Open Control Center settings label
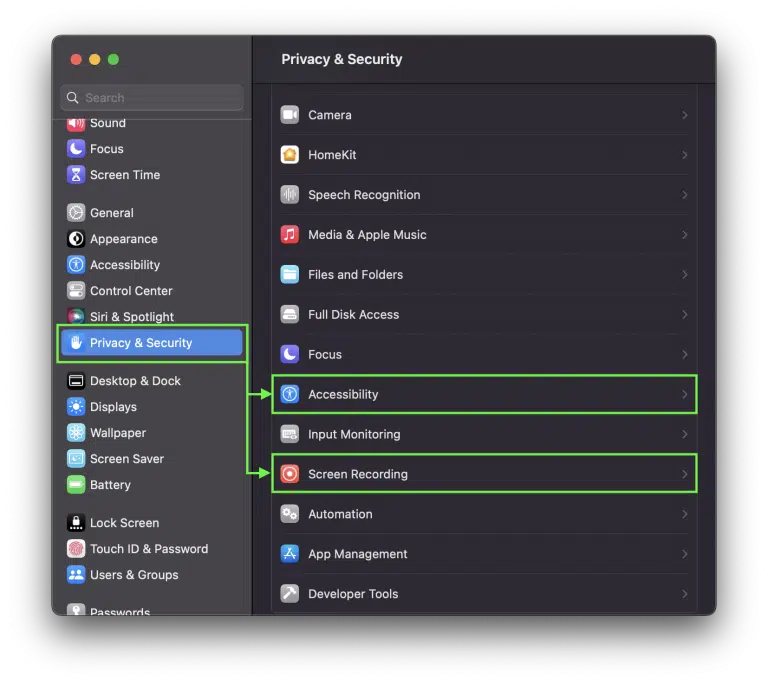 pos(131,291)
